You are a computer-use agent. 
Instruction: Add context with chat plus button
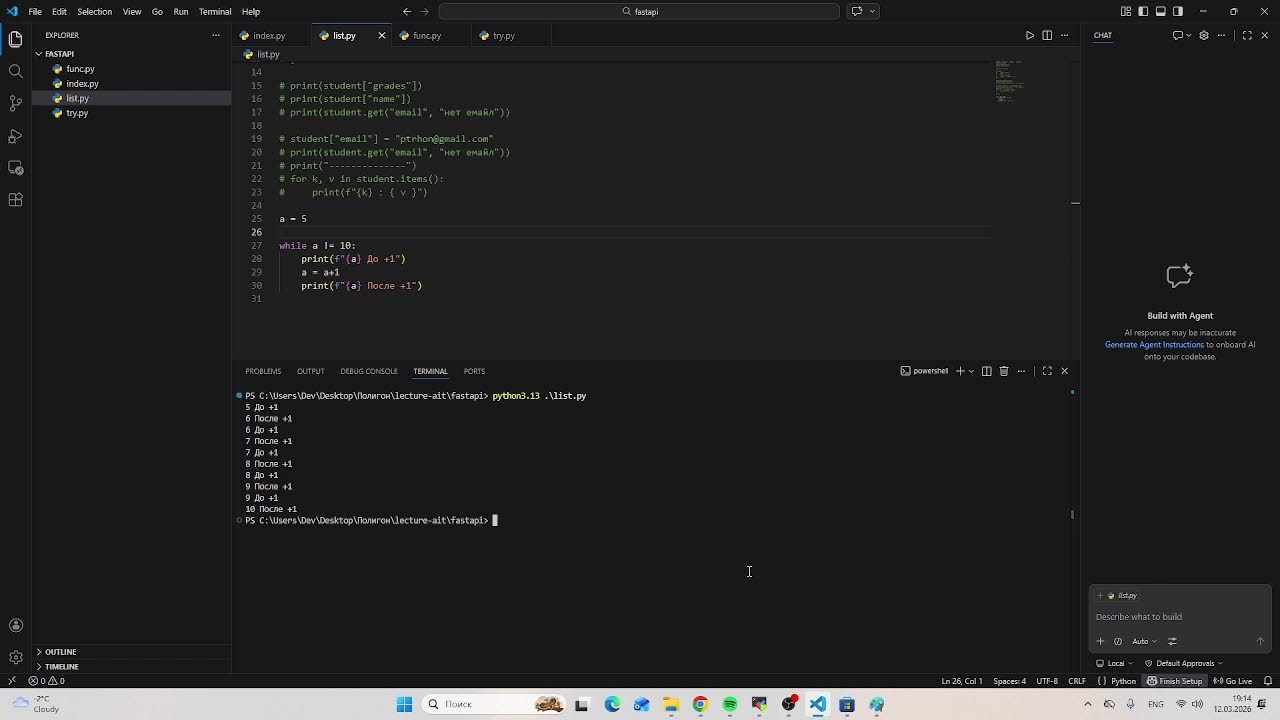(x=1100, y=641)
